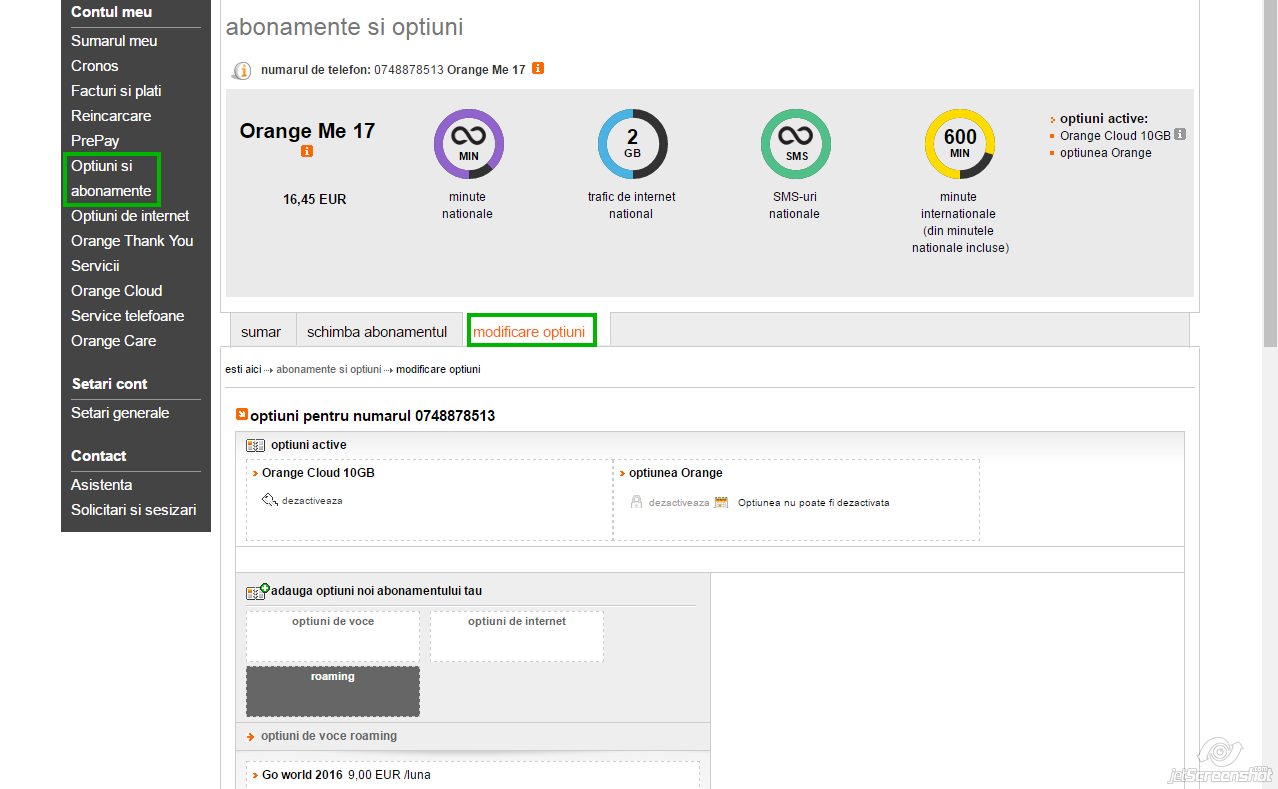The width and height of the screenshot is (1278, 789).
Task: Click the 'trafic de internet national' label
Action: tap(631, 205)
